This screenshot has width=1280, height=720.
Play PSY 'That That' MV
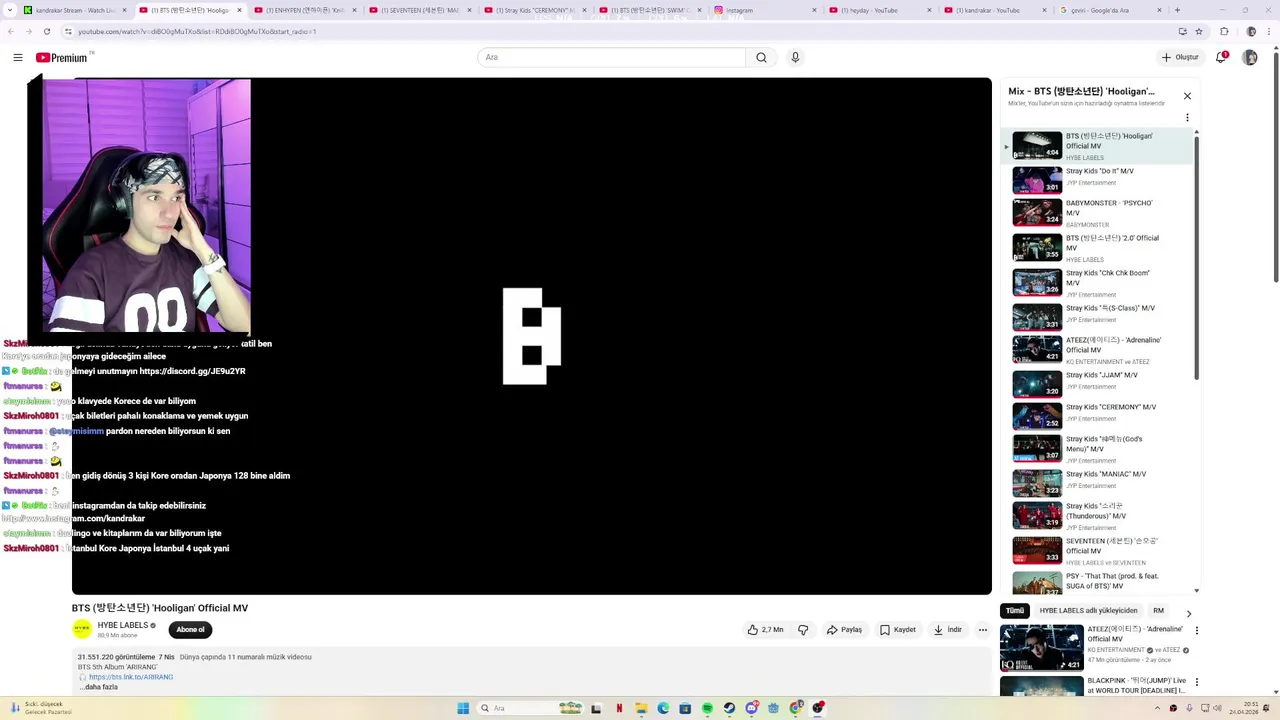click(x=1098, y=582)
